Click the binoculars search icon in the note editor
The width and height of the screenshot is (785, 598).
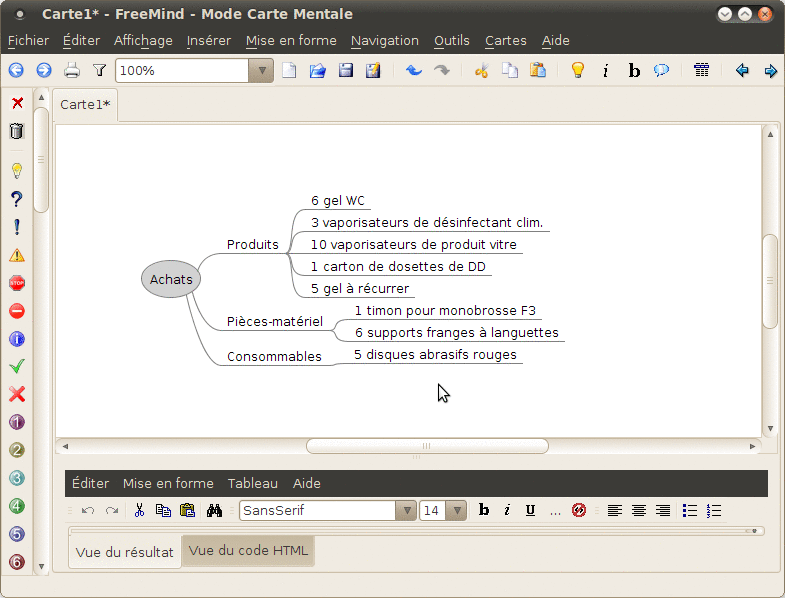point(214,510)
